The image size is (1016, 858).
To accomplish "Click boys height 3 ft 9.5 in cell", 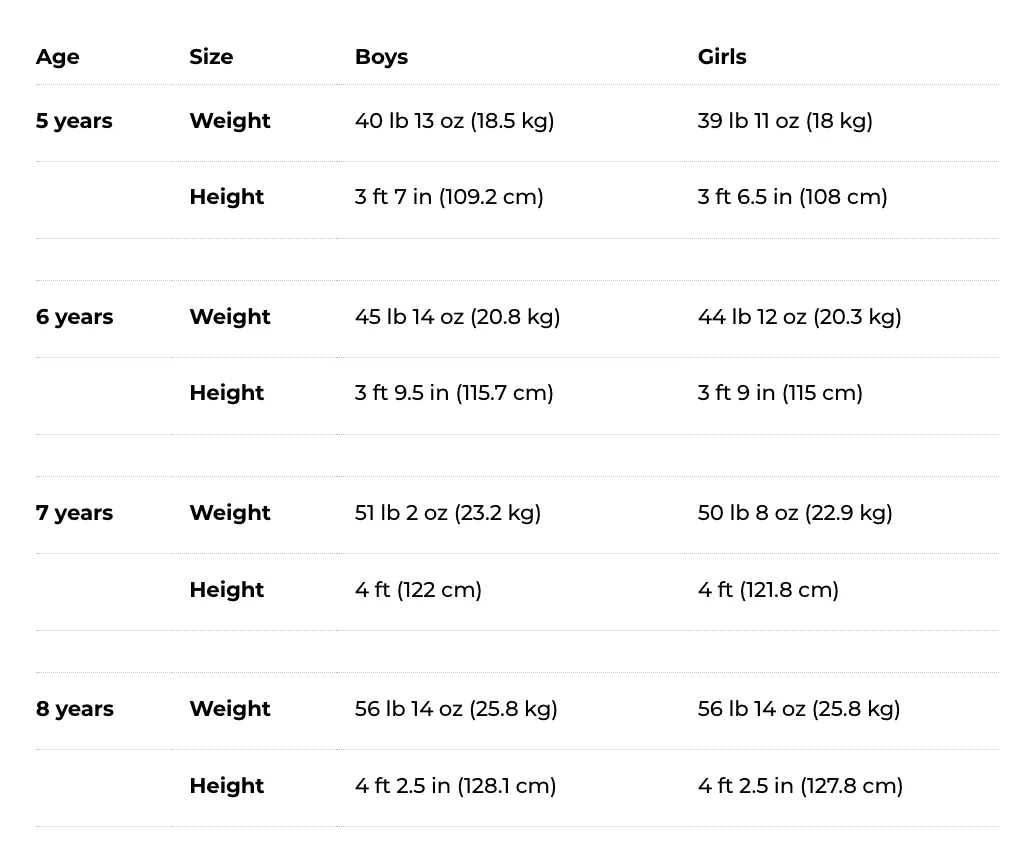I will point(454,393).
